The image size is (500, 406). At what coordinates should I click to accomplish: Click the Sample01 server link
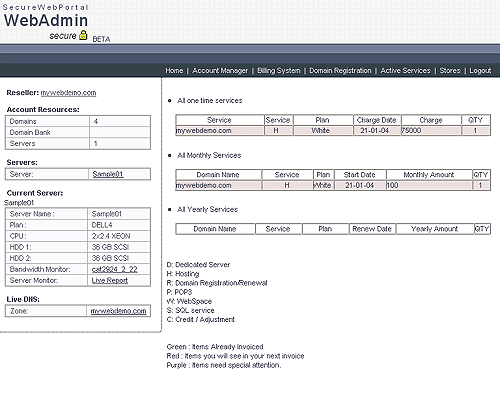click(x=108, y=174)
